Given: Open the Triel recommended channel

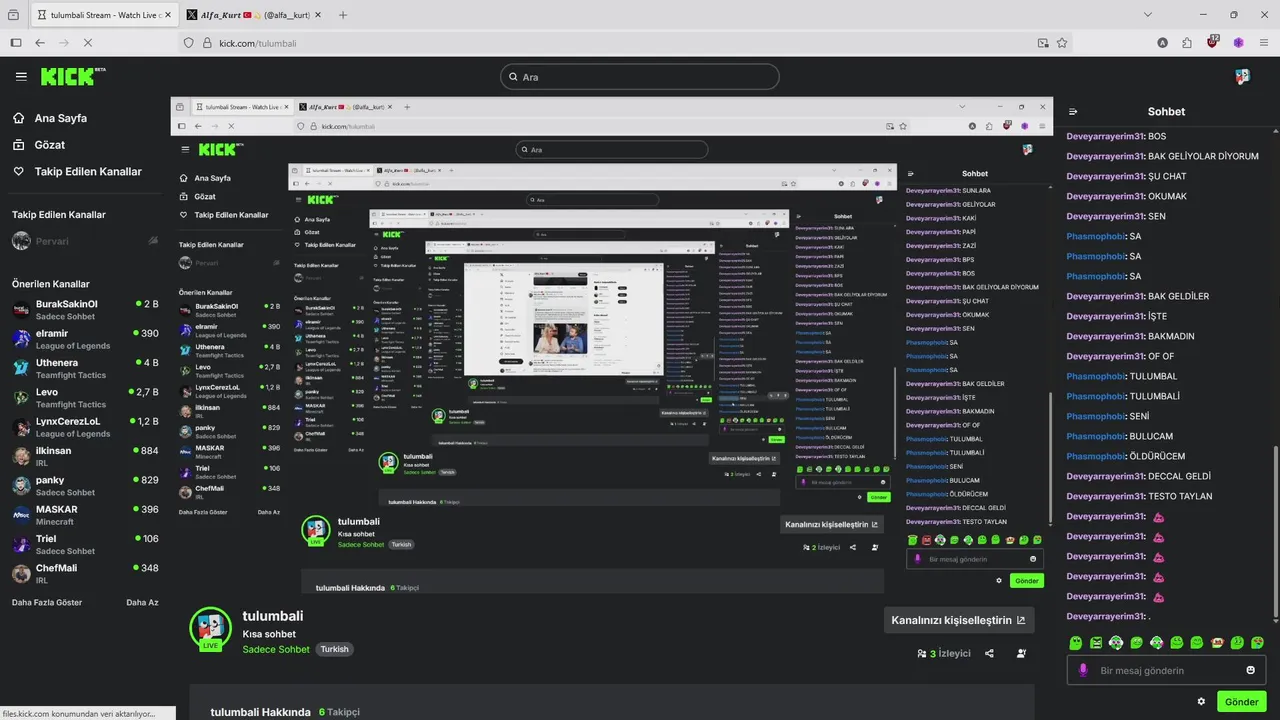Looking at the screenshot, I should tap(85, 544).
